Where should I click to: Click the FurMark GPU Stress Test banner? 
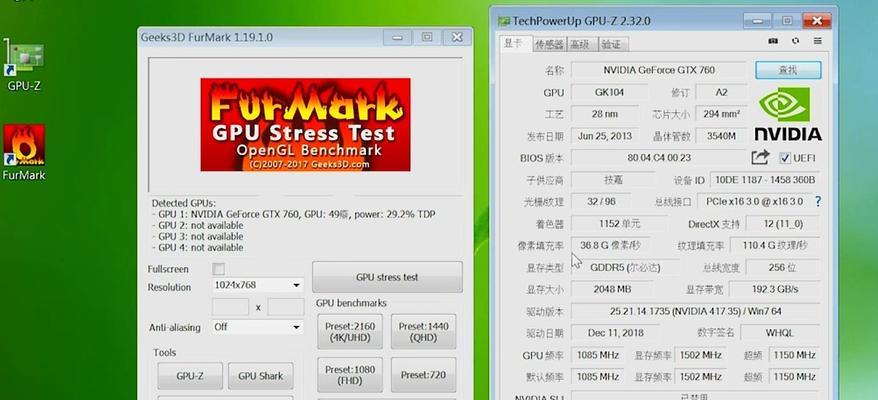click(x=305, y=124)
